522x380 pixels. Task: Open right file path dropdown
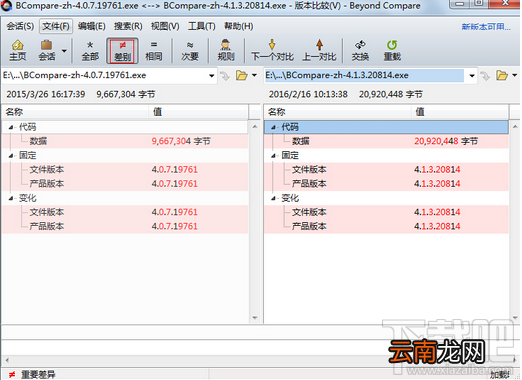(x=472, y=76)
